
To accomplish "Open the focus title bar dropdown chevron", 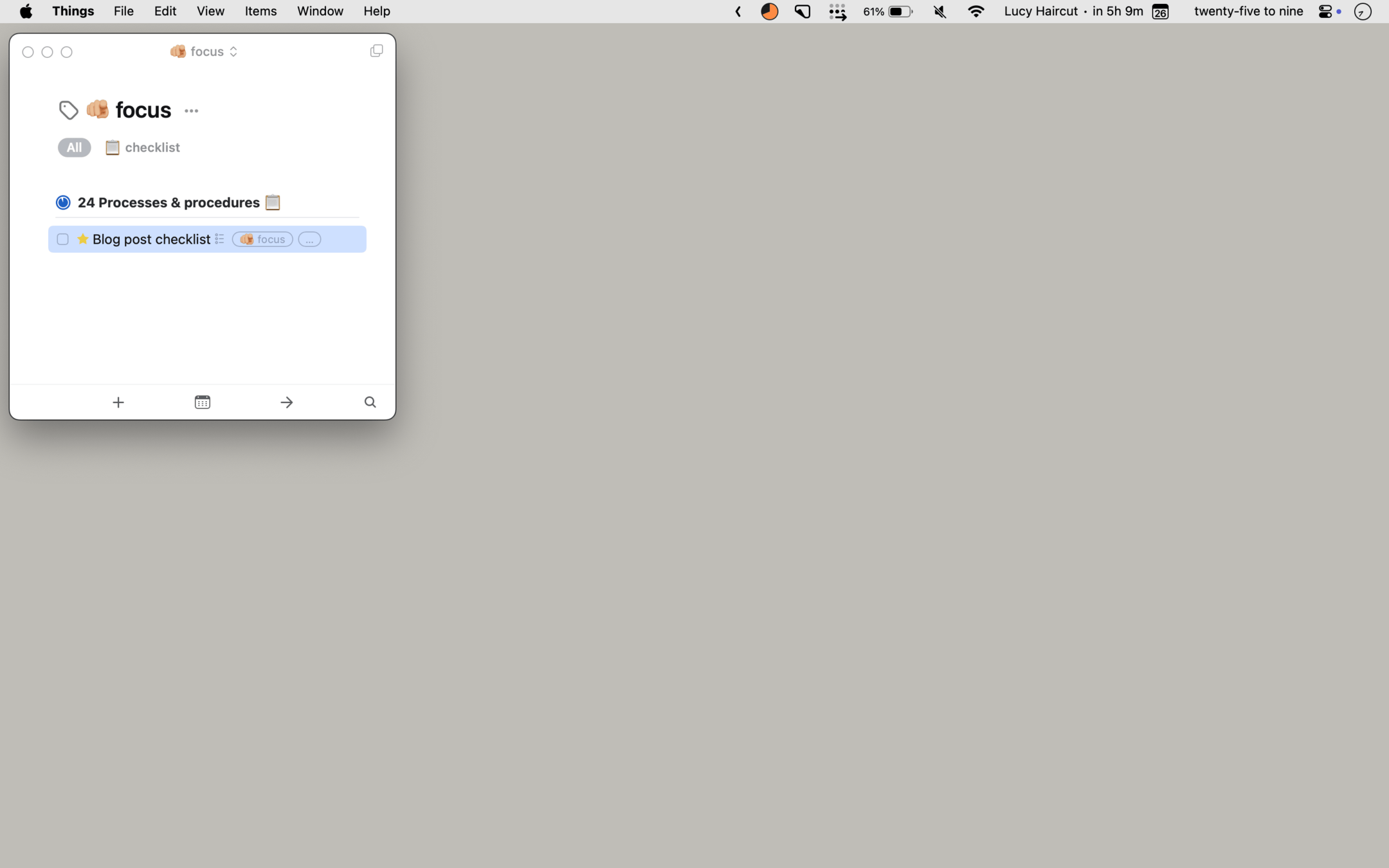I will pyautogui.click(x=234, y=51).
